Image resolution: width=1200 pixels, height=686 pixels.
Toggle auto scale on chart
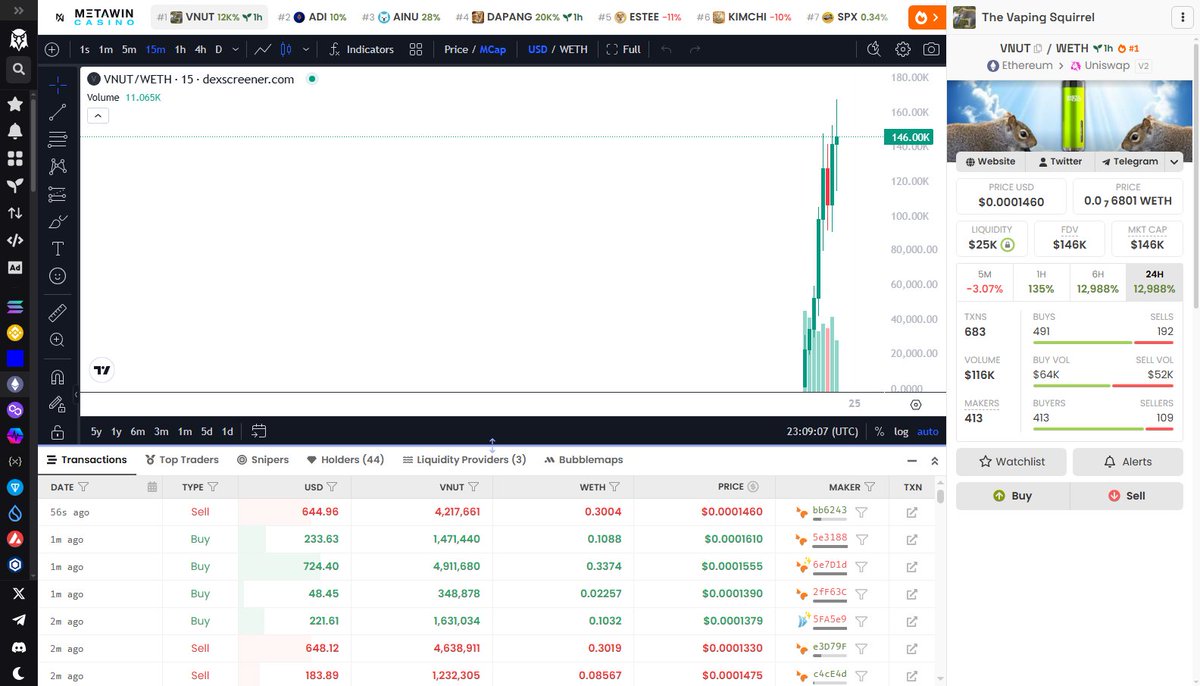pyautogui.click(x=928, y=432)
